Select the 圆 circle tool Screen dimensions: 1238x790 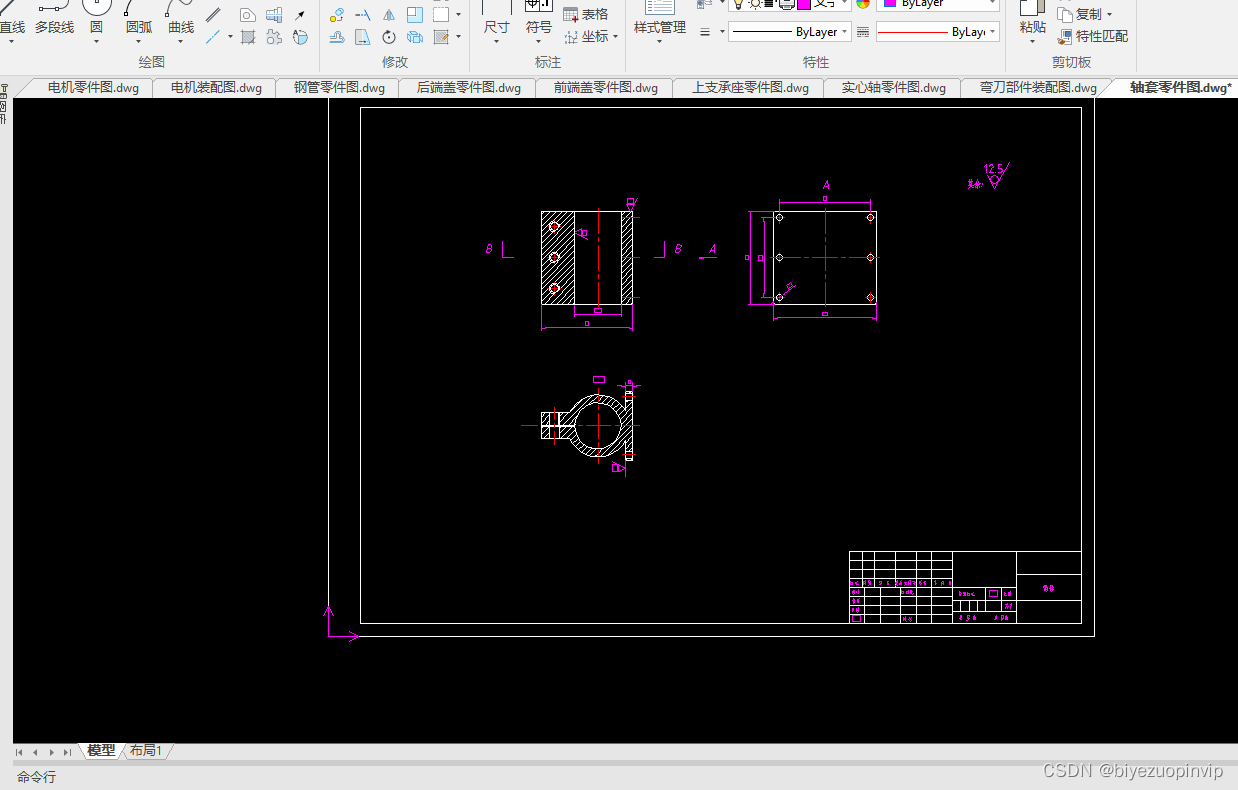pos(96,18)
